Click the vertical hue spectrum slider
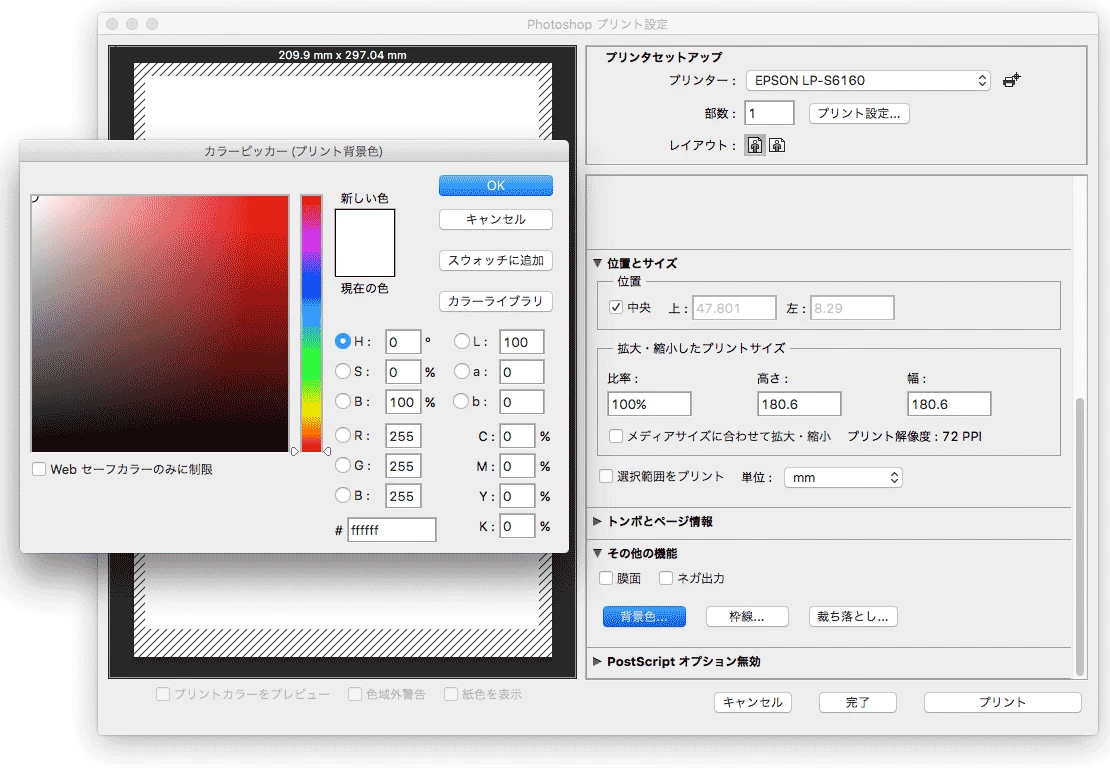Image resolution: width=1110 pixels, height=771 pixels. tap(311, 324)
